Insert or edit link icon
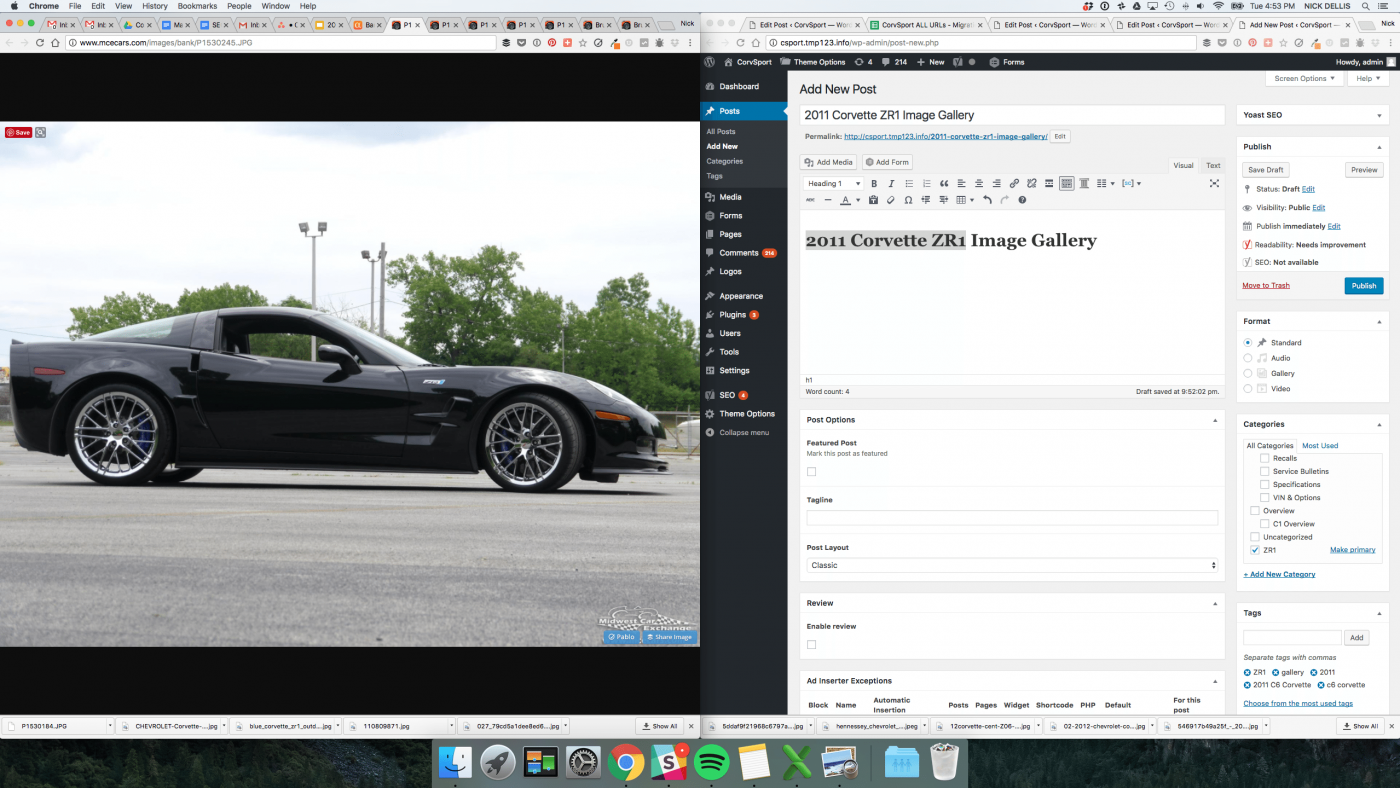This screenshot has width=1400, height=788. pyautogui.click(x=1014, y=184)
